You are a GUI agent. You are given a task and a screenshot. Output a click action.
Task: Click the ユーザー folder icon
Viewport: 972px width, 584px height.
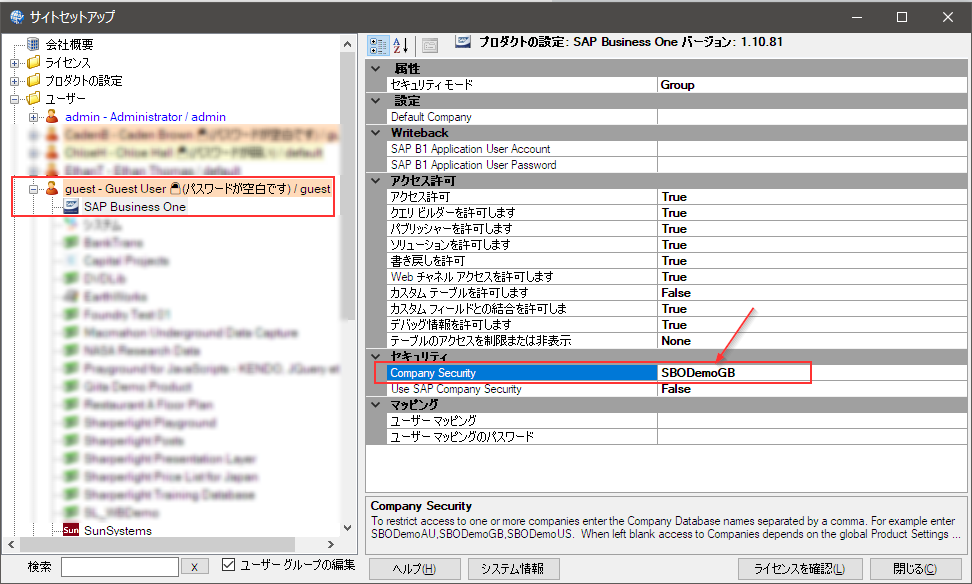(33, 98)
